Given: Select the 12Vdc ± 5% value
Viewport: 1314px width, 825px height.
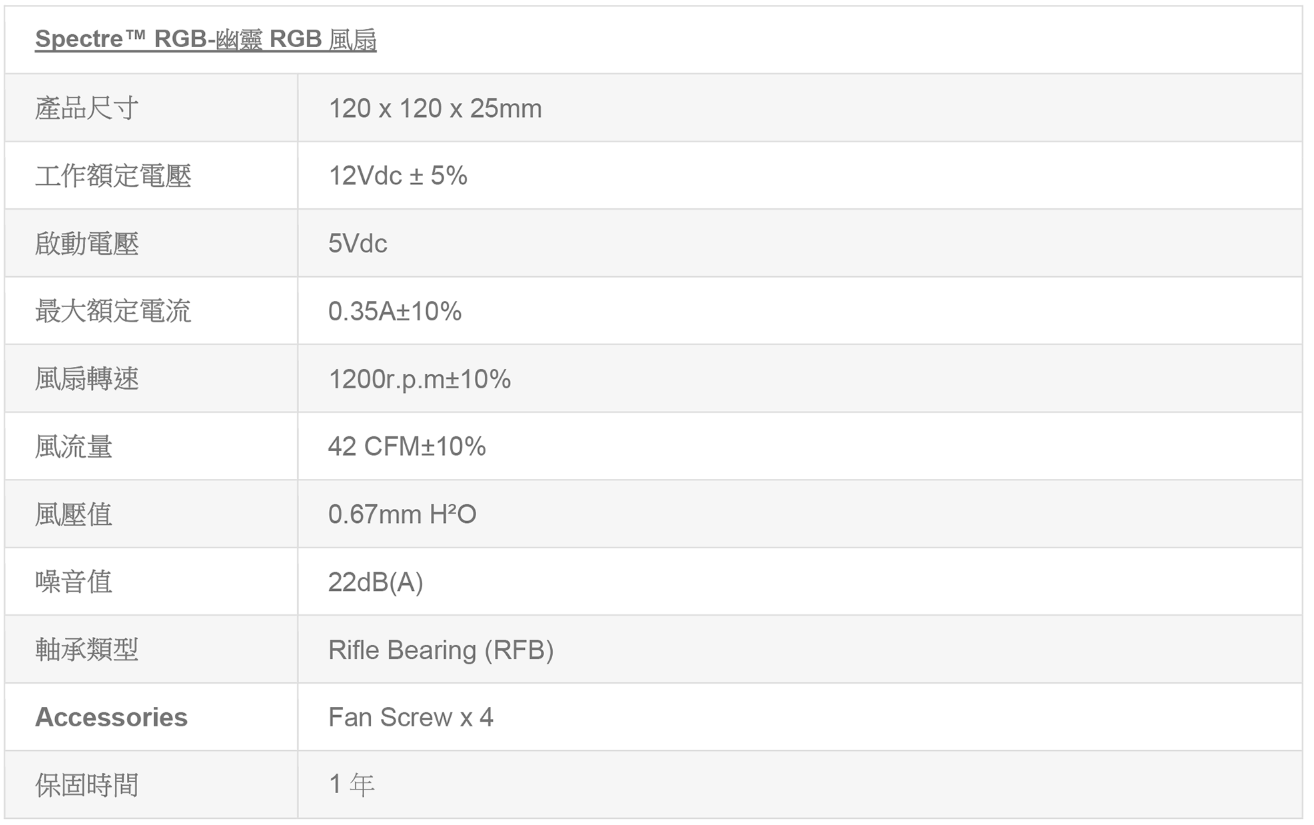Looking at the screenshot, I should click(397, 177).
